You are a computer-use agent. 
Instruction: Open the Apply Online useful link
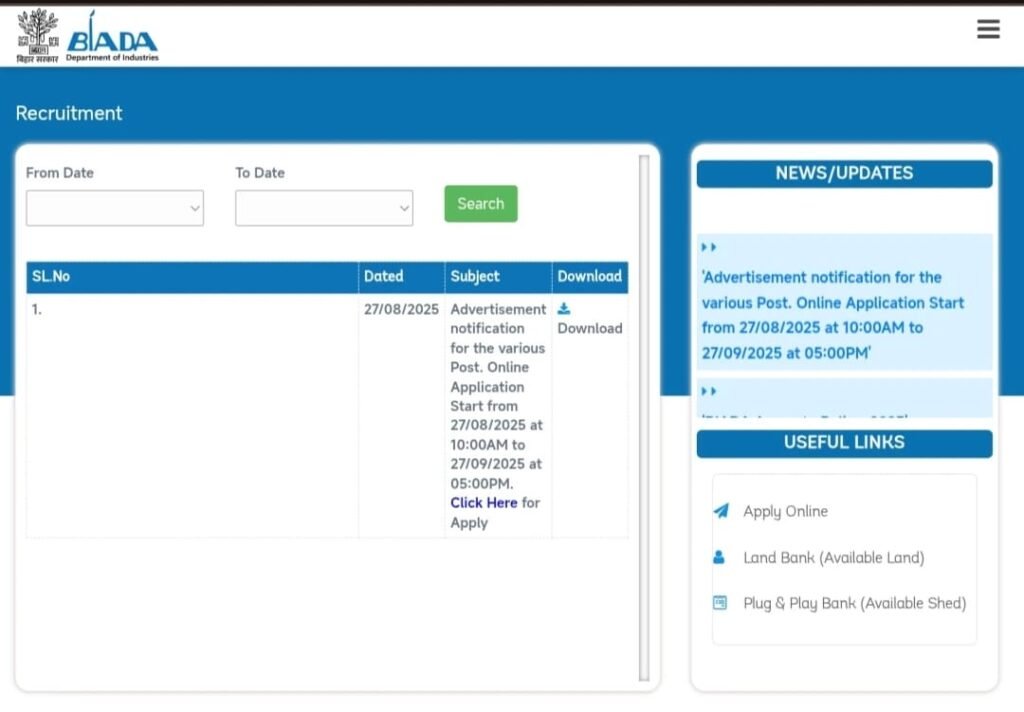click(x=785, y=511)
